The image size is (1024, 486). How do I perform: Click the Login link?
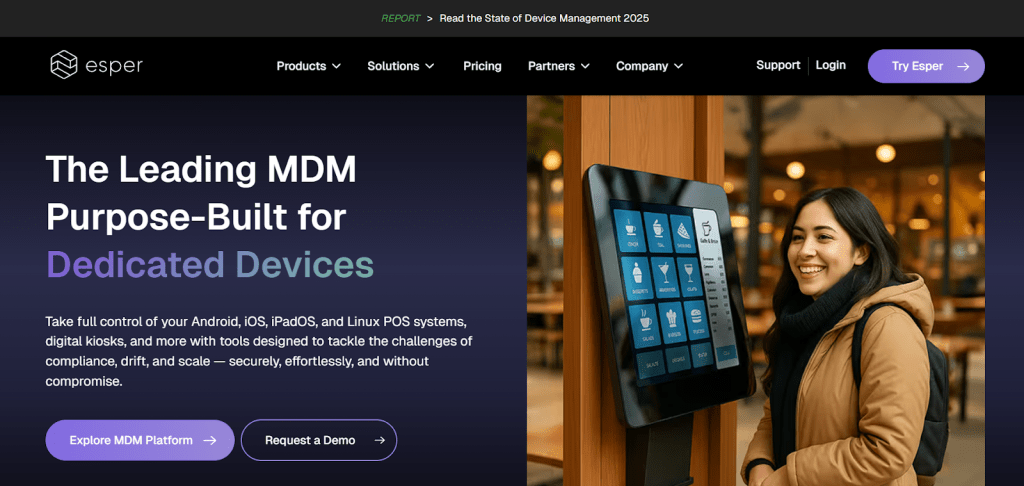tap(830, 65)
